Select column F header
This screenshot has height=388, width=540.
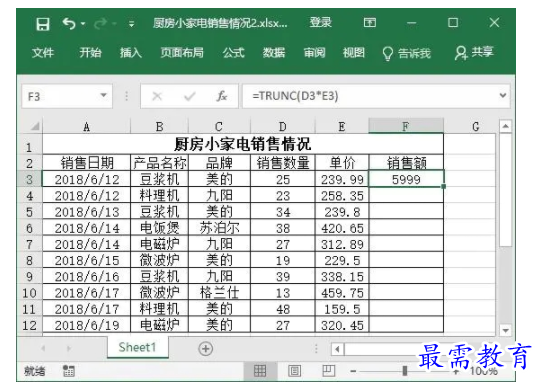[406, 126]
